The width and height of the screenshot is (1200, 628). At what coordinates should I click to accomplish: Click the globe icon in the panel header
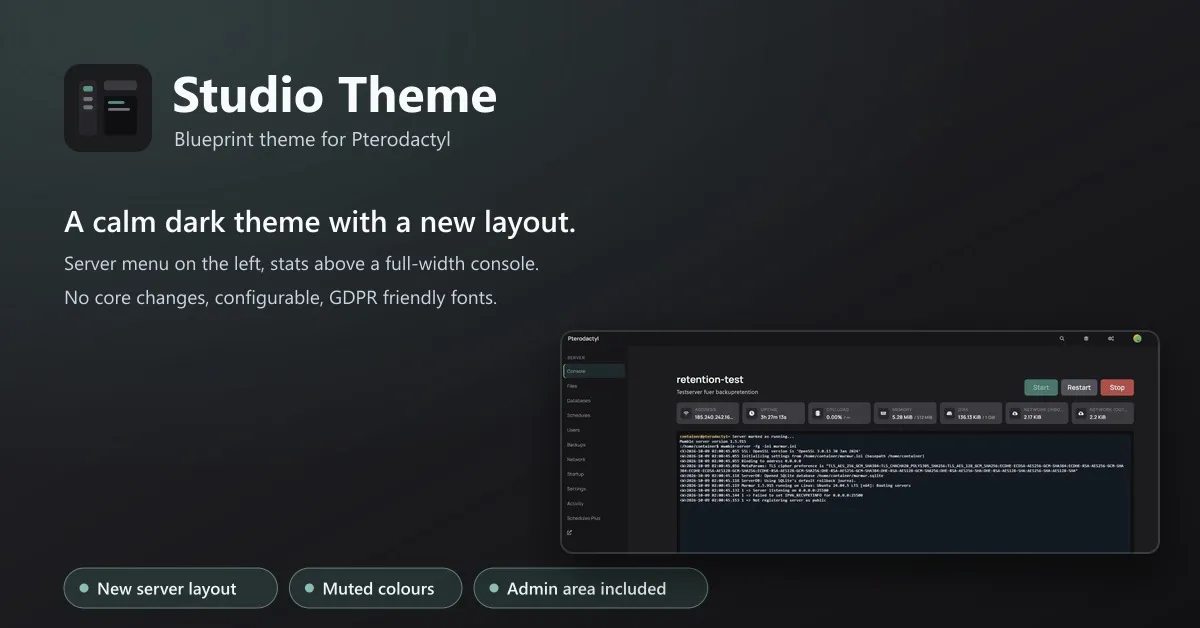(x=1086, y=339)
